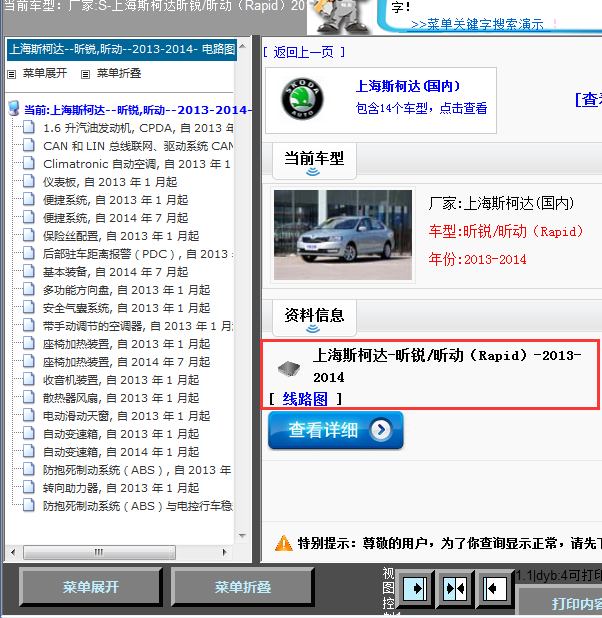Click horizontal scrollbar right arrow

[224, 552]
